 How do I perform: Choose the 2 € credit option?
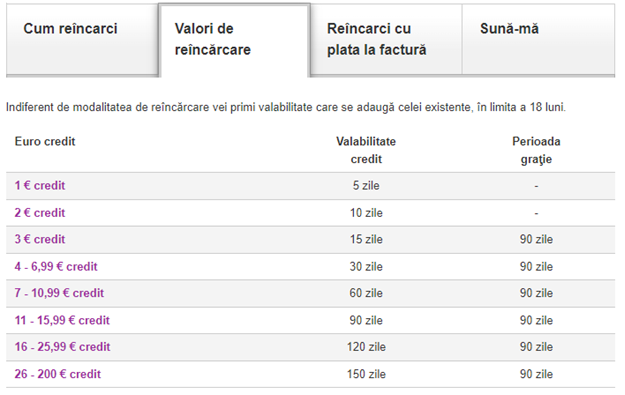tap(40, 213)
